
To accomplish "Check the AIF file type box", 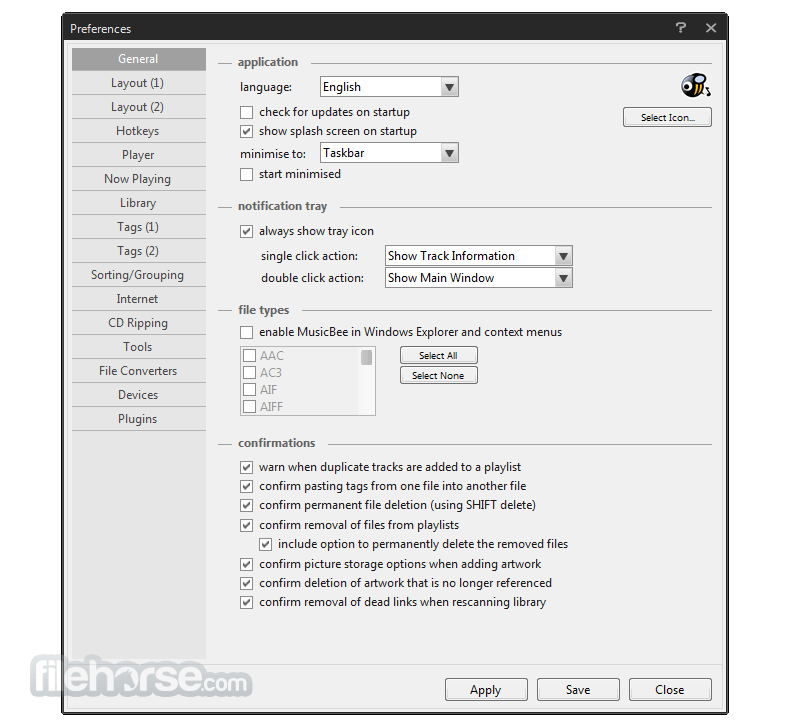I will pyautogui.click(x=249, y=389).
